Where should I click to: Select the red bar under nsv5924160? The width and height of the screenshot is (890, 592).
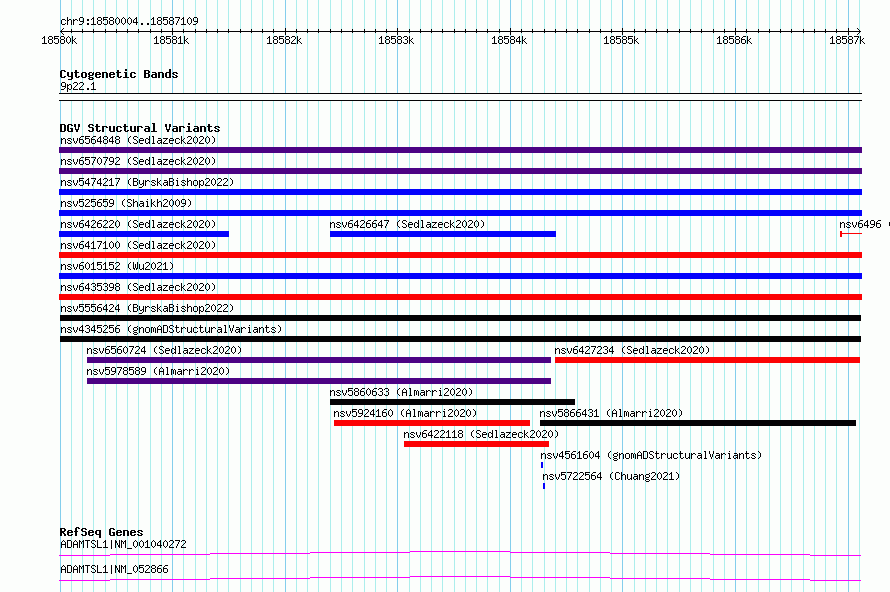[x=432, y=423]
